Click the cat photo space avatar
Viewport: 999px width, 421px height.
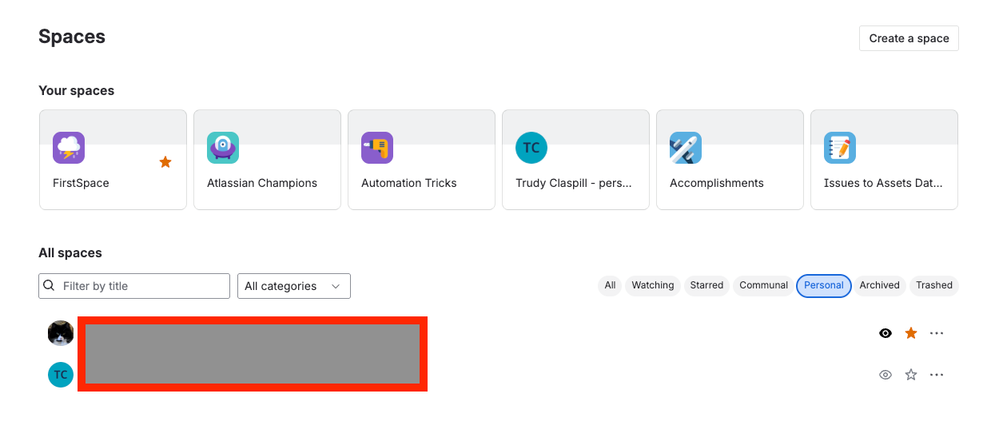point(61,333)
